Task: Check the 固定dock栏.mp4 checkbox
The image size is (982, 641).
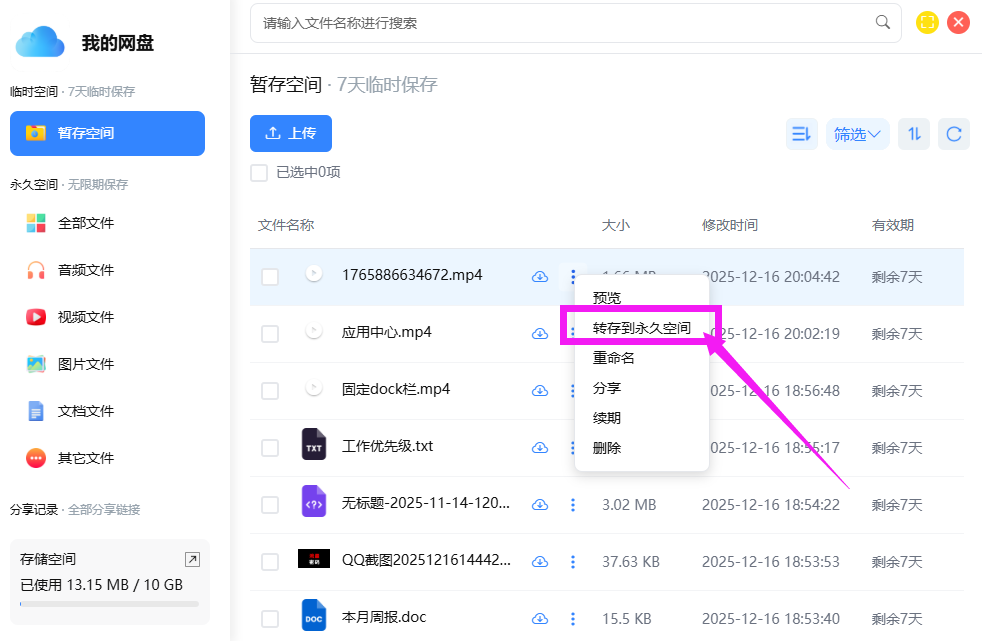Action: coord(270,390)
